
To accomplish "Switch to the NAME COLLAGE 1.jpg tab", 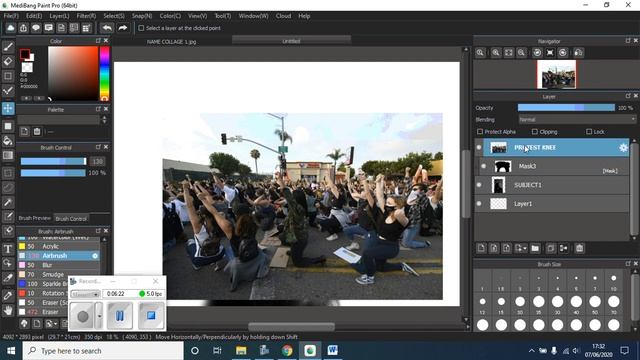I will point(171,42).
